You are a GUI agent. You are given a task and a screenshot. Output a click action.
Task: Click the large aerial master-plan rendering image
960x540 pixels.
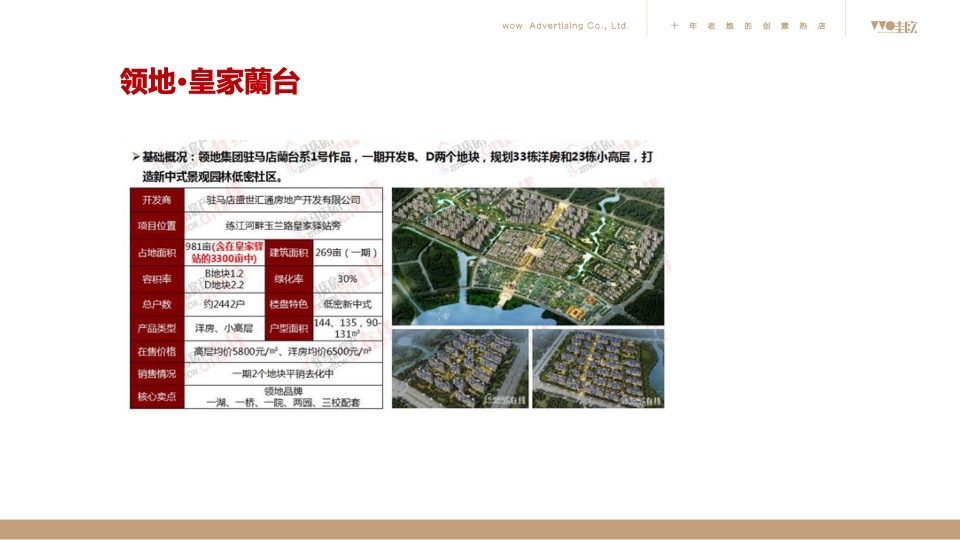pyautogui.click(x=528, y=257)
